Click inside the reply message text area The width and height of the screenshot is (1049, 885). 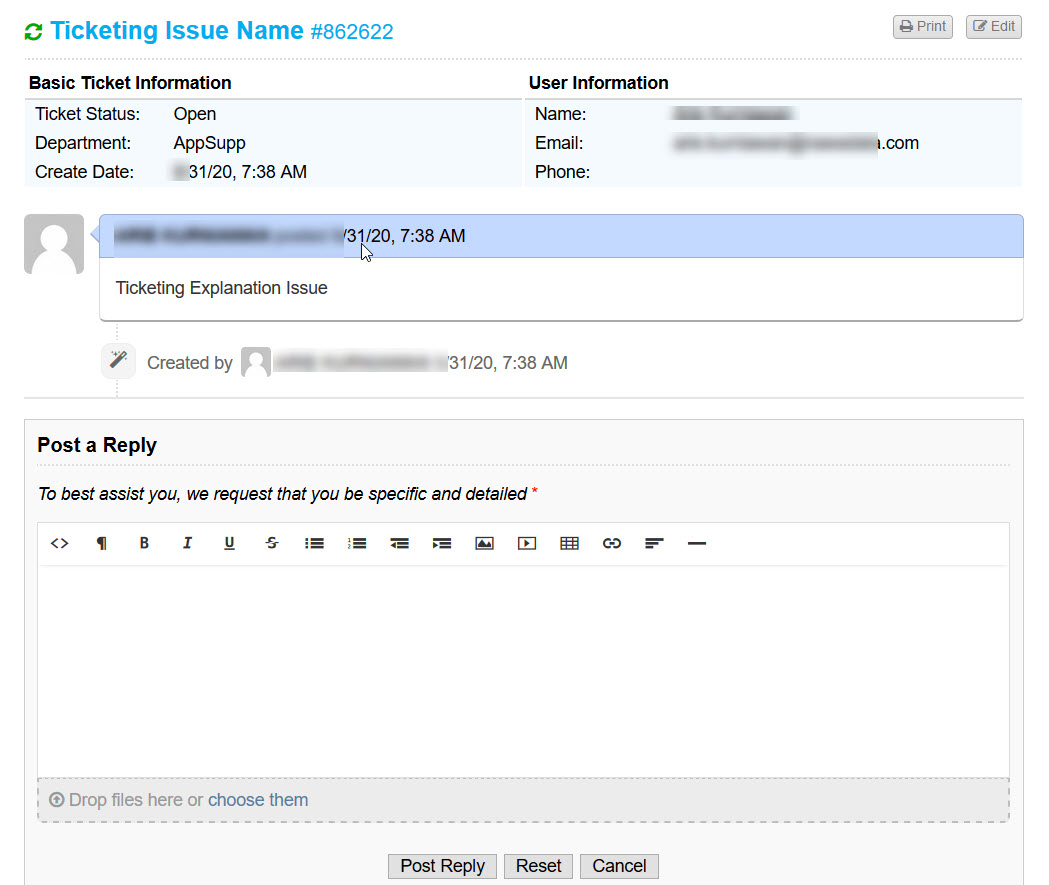tap(523, 670)
